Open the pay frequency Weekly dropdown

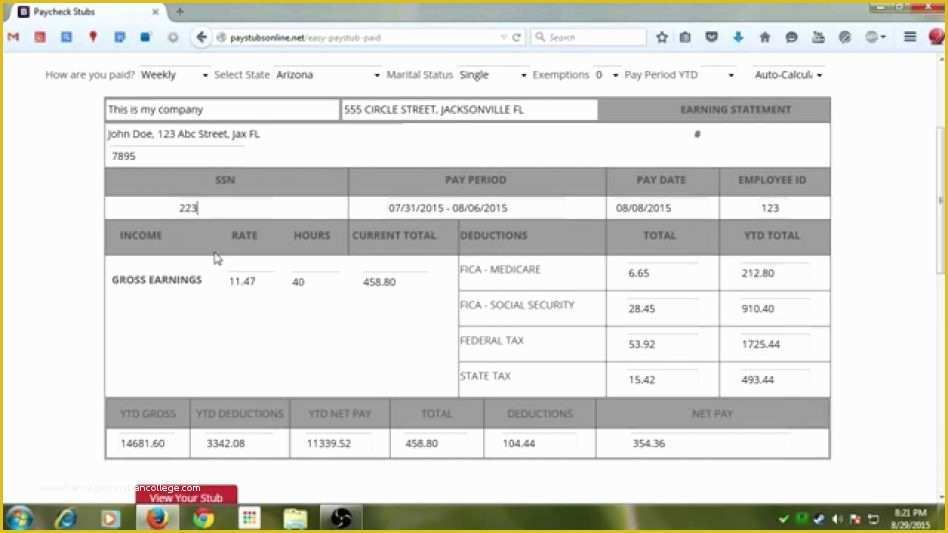point(174,75)
